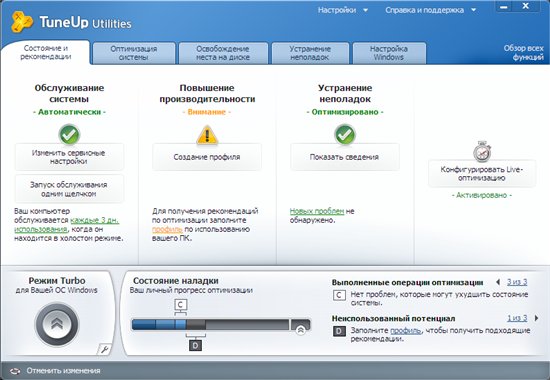The width and height of the screenshot is (550, 380).
Task: Click the D marker below progress bar
Action: (x=195, y=346)
